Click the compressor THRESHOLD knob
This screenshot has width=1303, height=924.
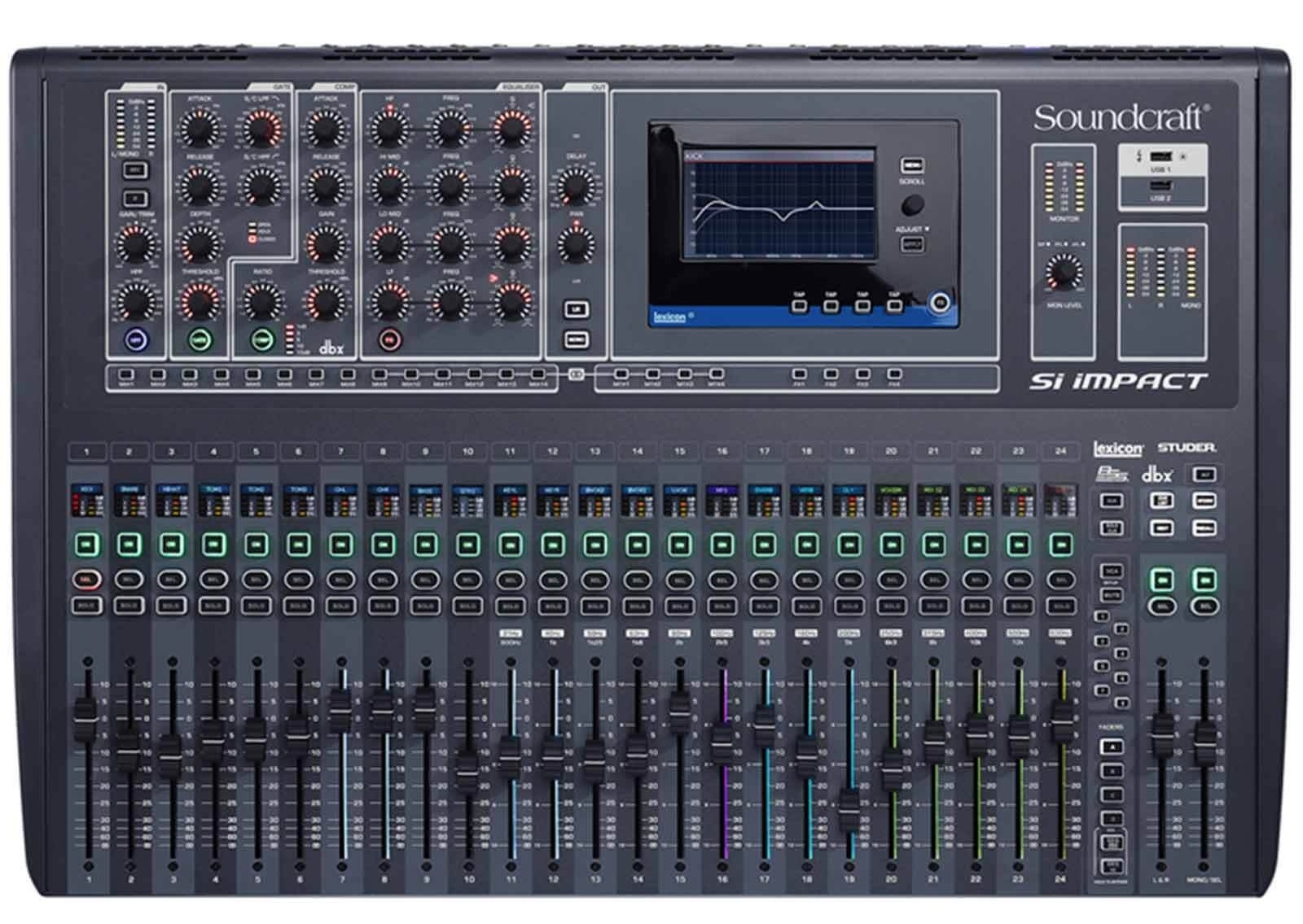325,302
